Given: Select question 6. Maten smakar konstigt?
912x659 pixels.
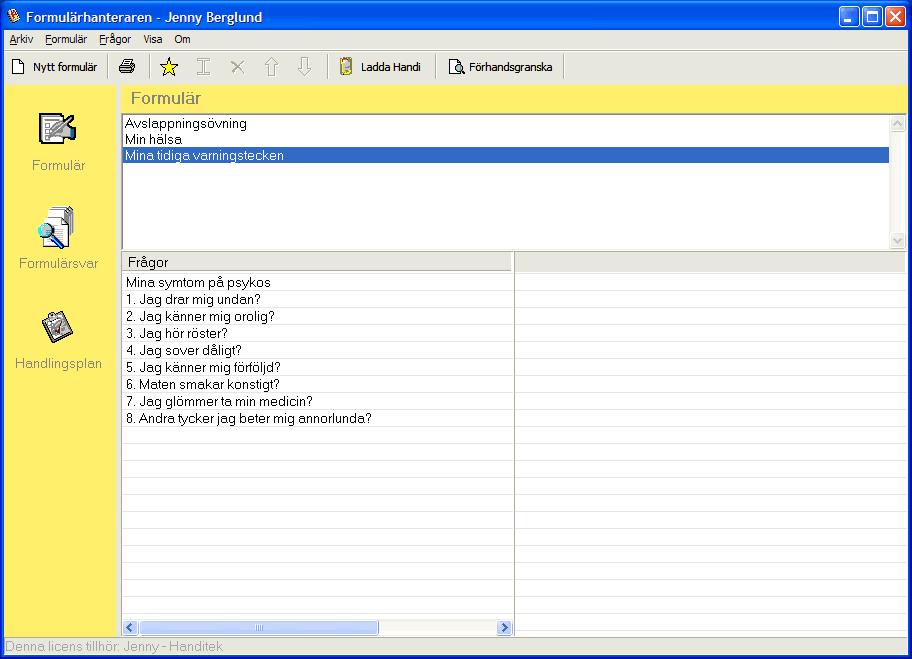Looking at the screenshot, I should [x=318, y=384].
